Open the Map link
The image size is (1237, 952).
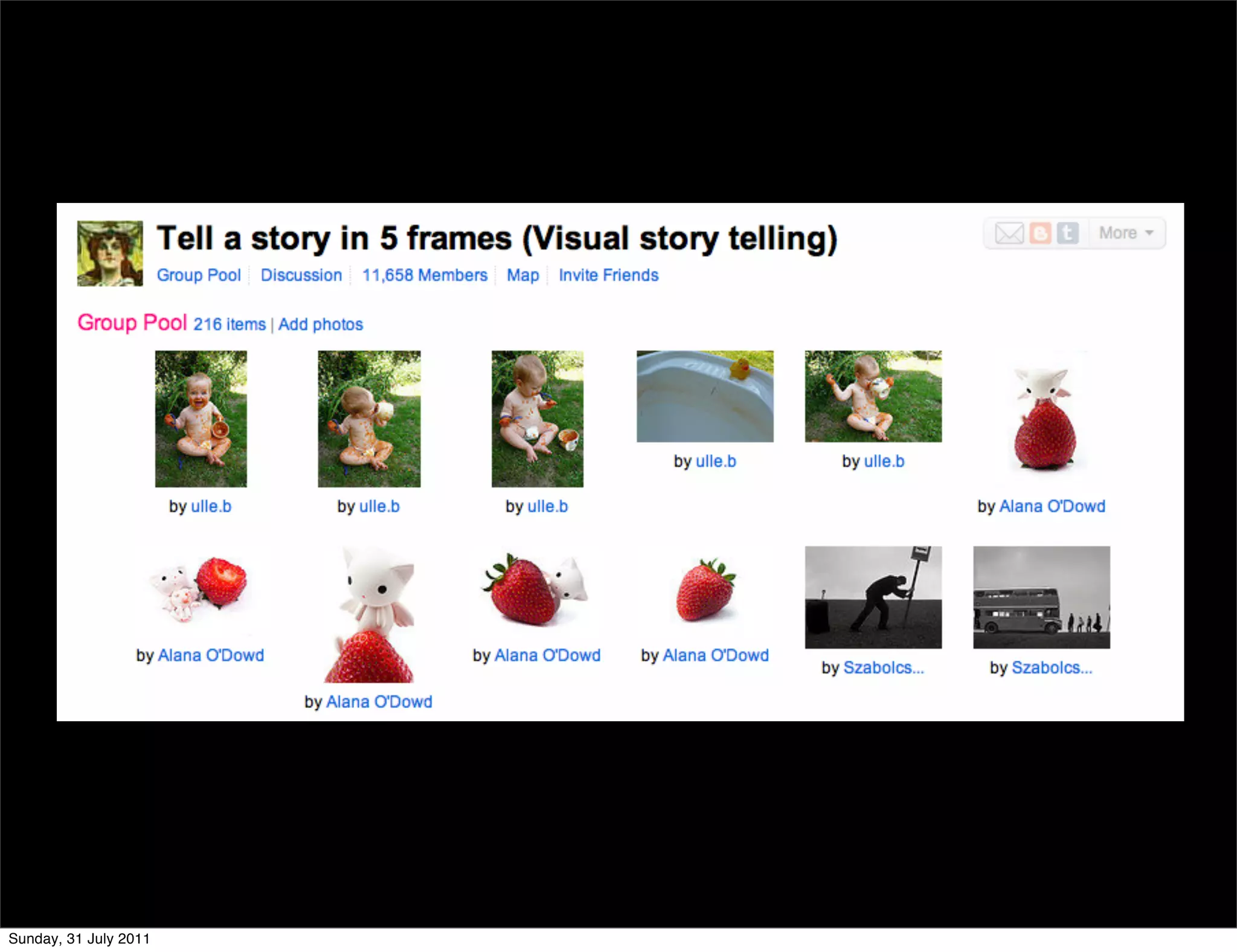pos(523,275)
